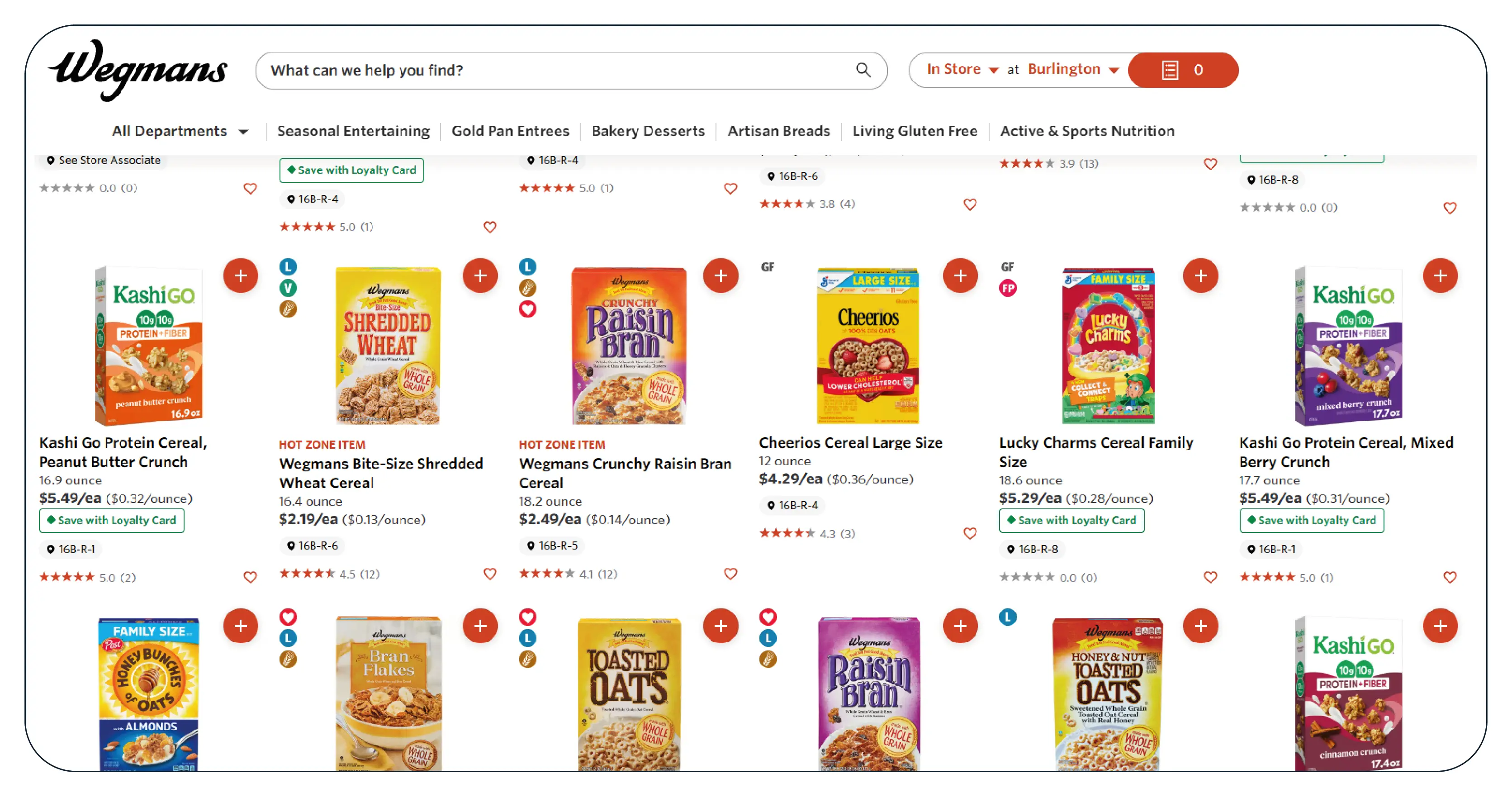Viewport: 1512px width, 797px height.
Task: Favorite Wegmans Shredded Wheat Cereal heart
Action: coord(489,574)
